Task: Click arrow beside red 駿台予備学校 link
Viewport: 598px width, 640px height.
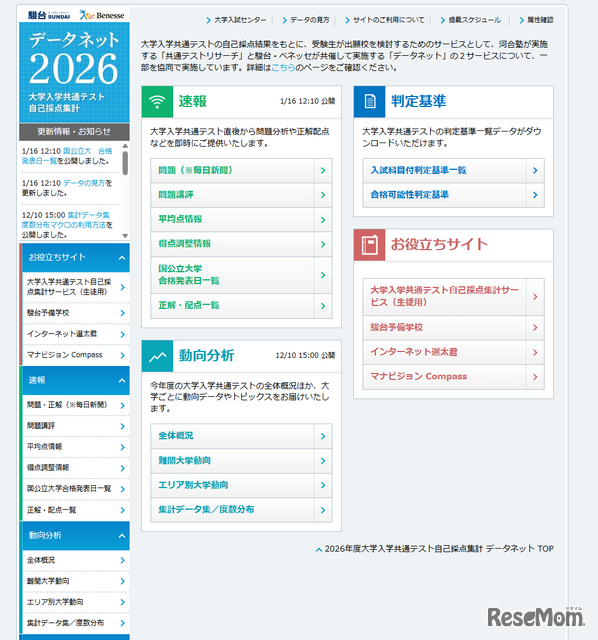Action: click(535, 328)
